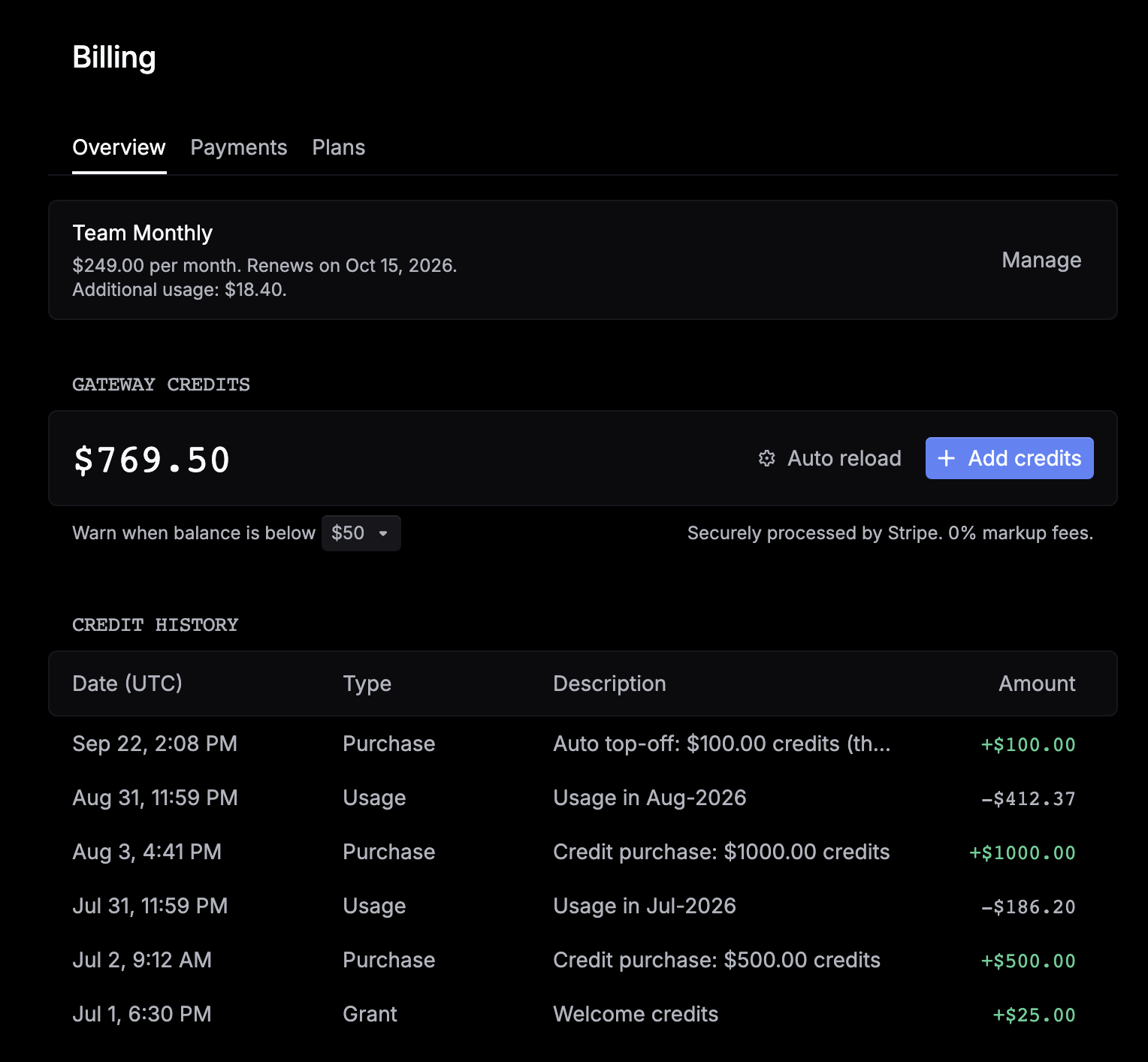Click the Grant type cell
1148x1062 pixels.
tap(370, 1014)
